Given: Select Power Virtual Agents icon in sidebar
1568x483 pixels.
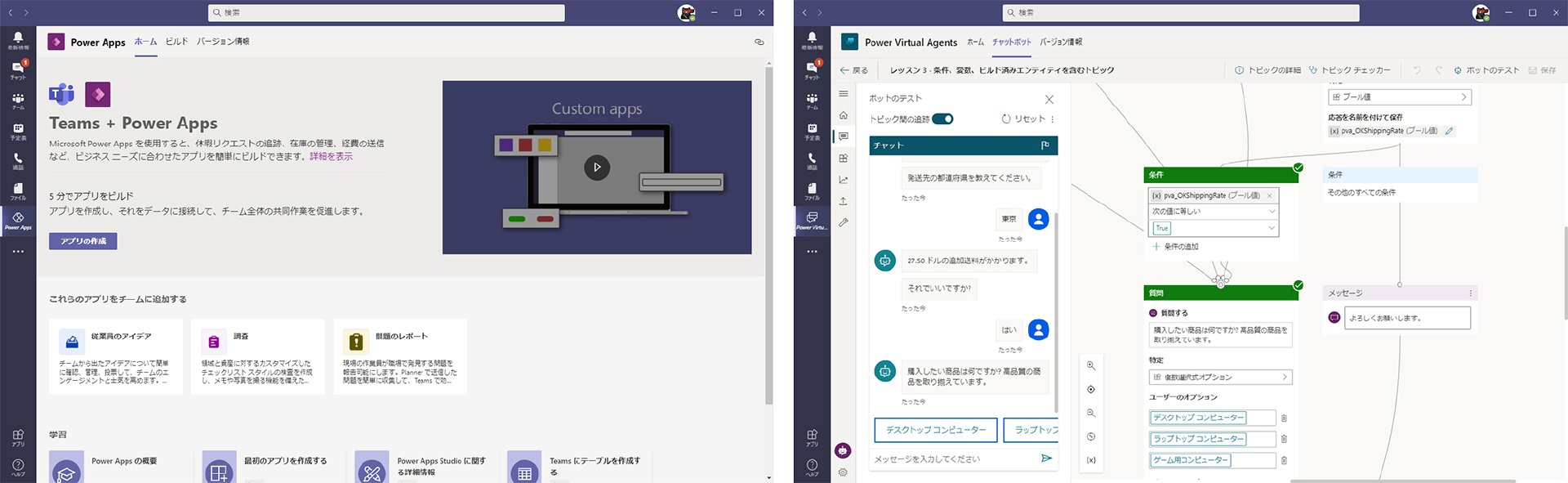Looking at the screenshot, I should (x=812, y=221).
